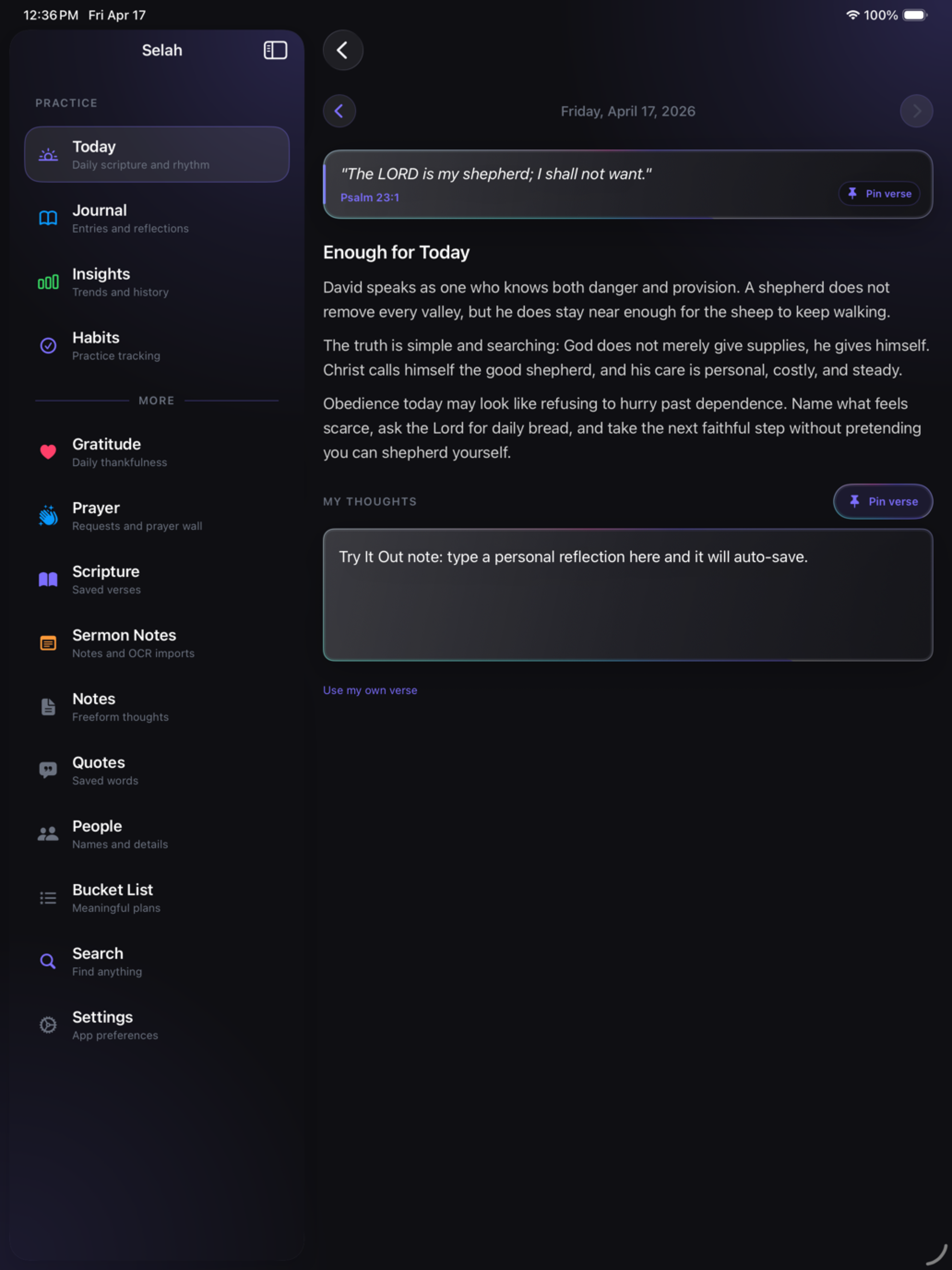Pin verse beside My Thoughts
952x1270 pixels.
(882, 501)
